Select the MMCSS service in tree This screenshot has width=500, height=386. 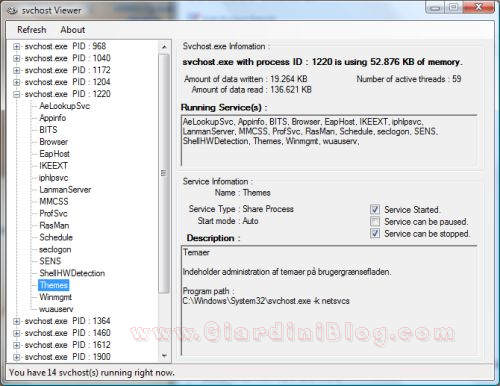(54, 202)
